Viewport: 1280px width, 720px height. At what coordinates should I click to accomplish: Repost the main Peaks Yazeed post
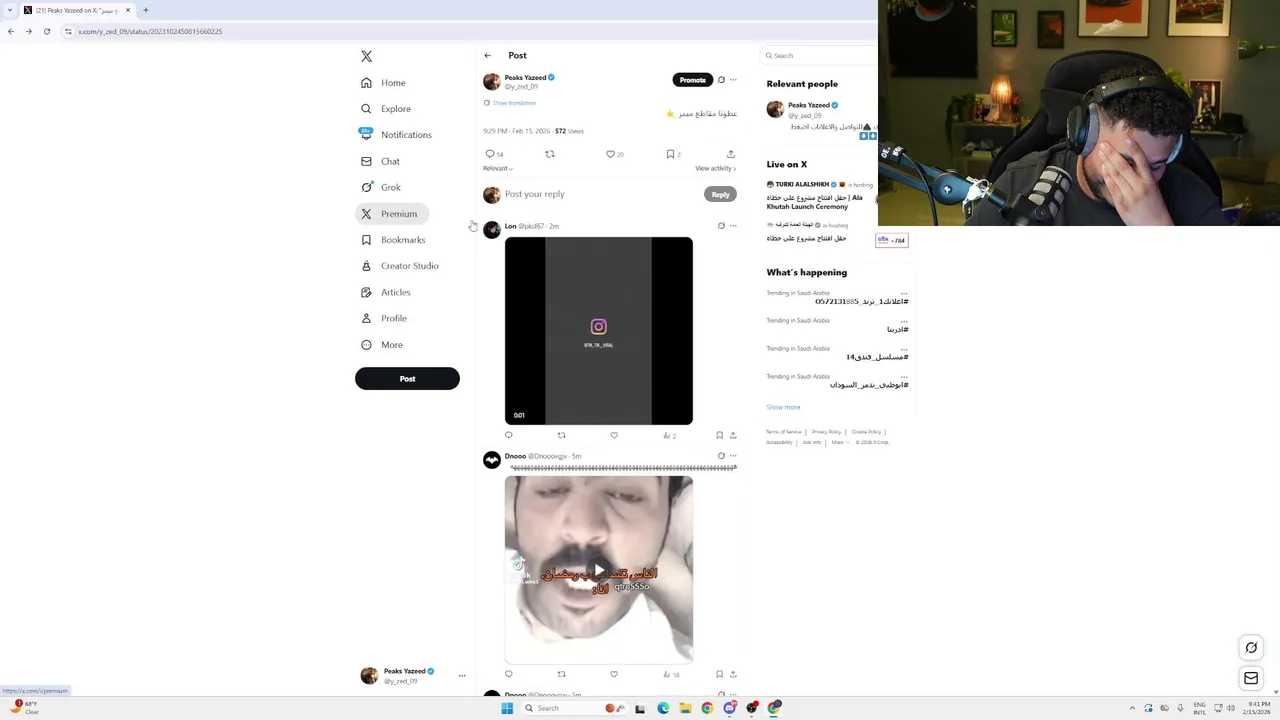(x=549, y=154)
